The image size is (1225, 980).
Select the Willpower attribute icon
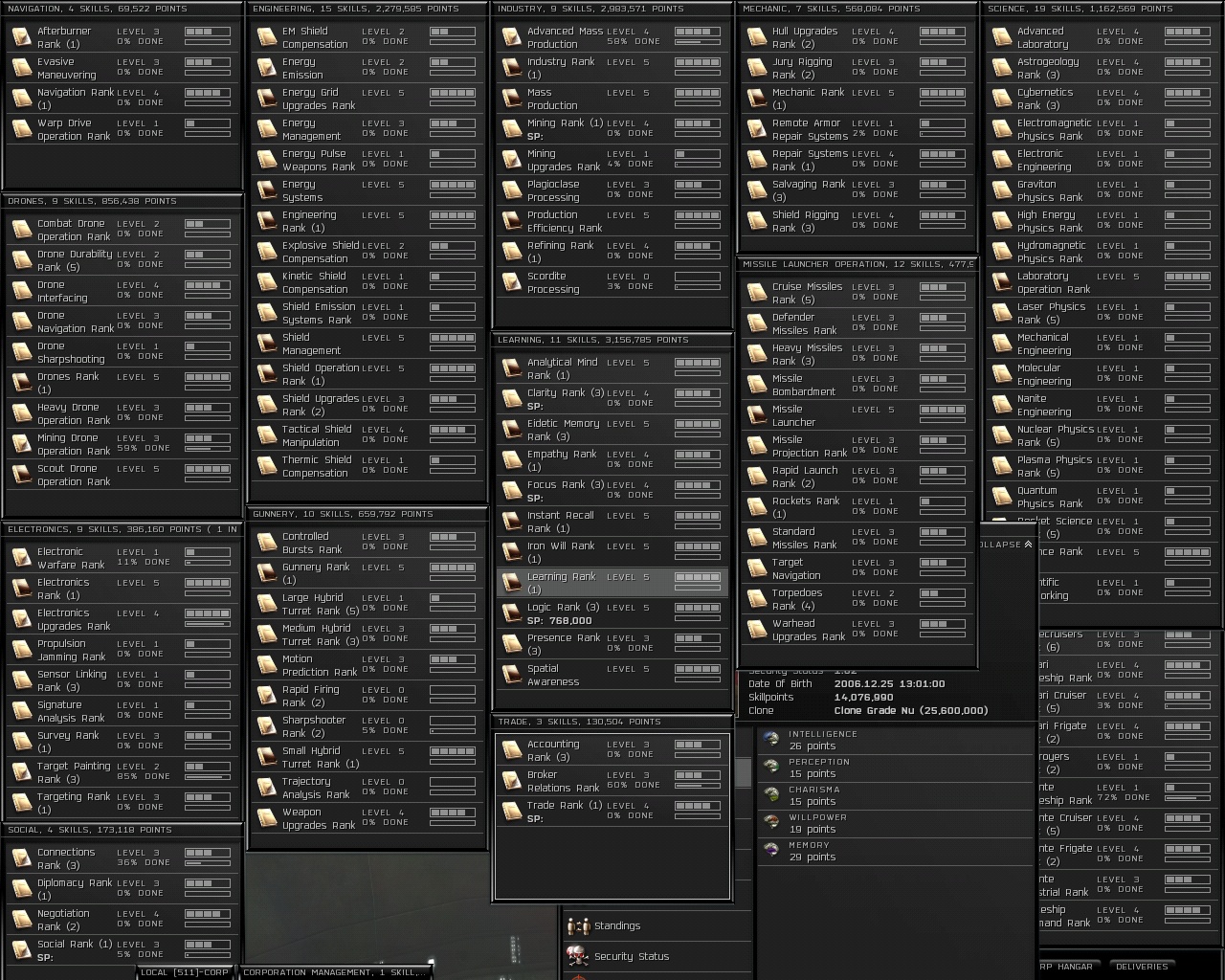[x=771, y=822]
